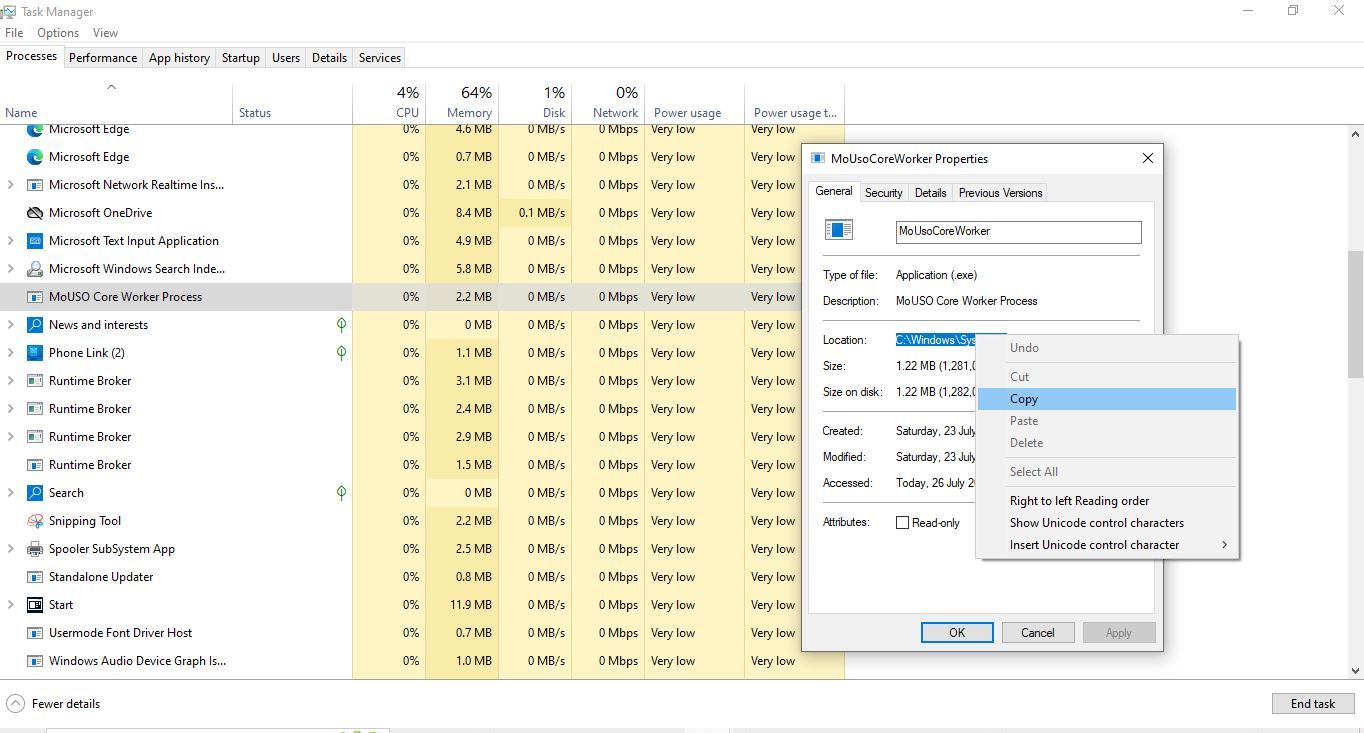
Task: Click the suspended leaf icon for News and interests
Action: click(341, 325)
